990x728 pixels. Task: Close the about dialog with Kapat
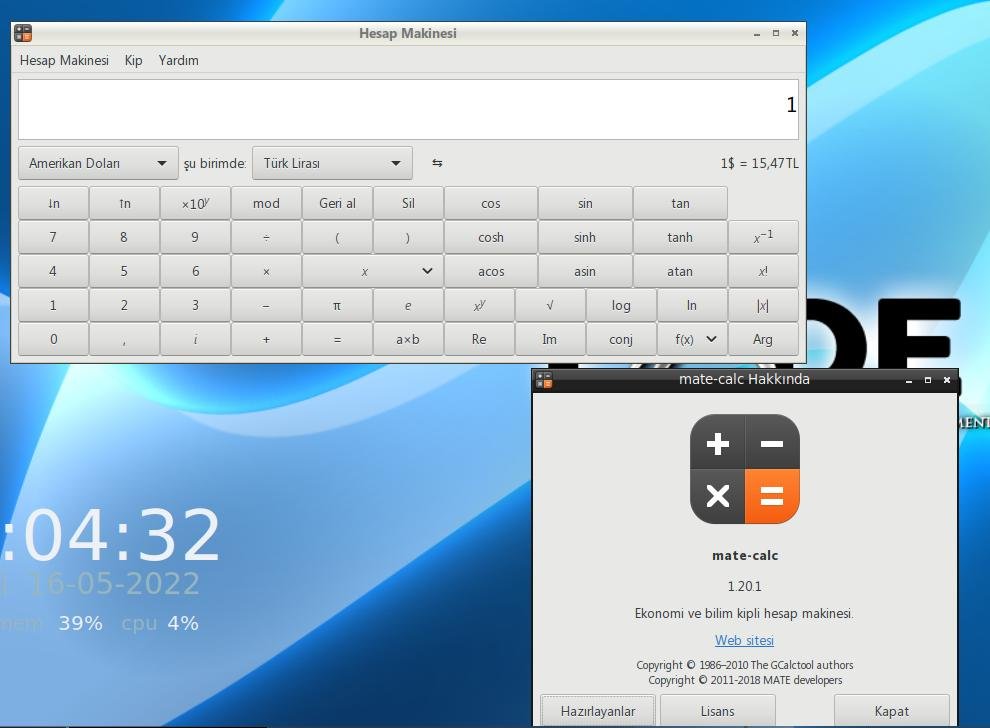892,711
